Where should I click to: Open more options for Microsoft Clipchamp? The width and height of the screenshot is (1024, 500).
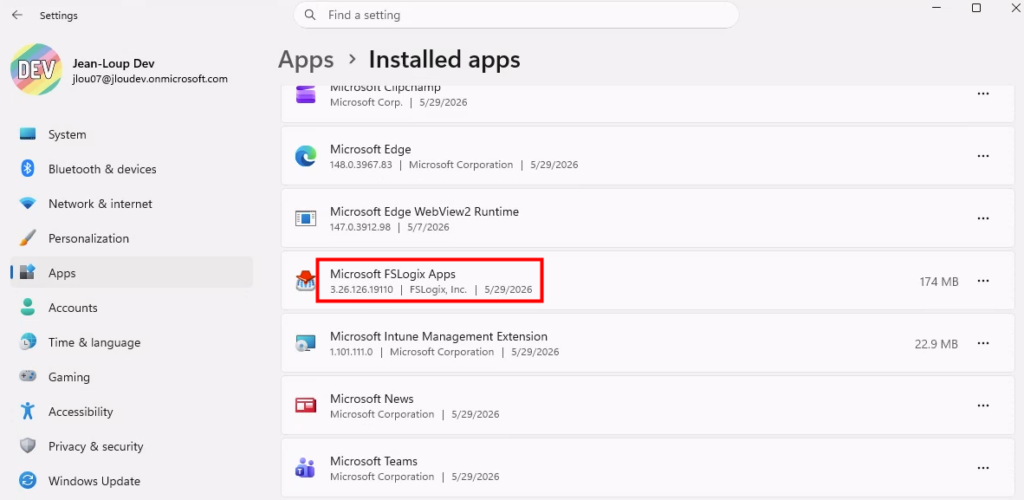(x=983, y=93)
